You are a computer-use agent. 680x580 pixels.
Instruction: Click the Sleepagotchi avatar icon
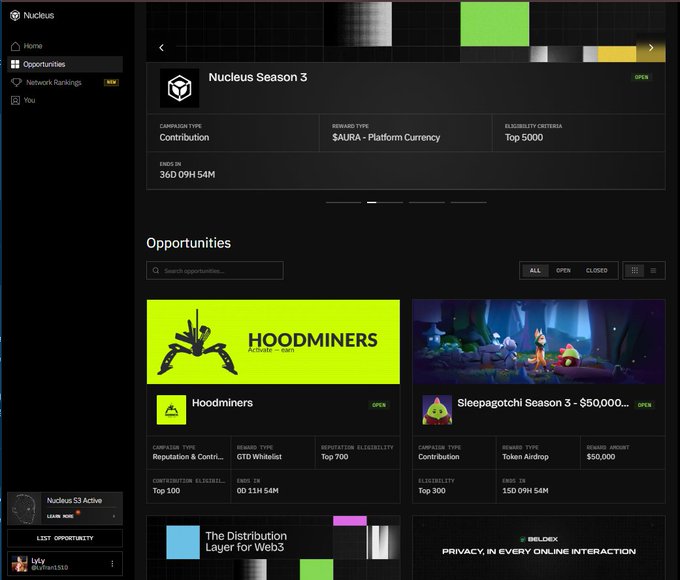pyautogui.click(x=437, y=410)
